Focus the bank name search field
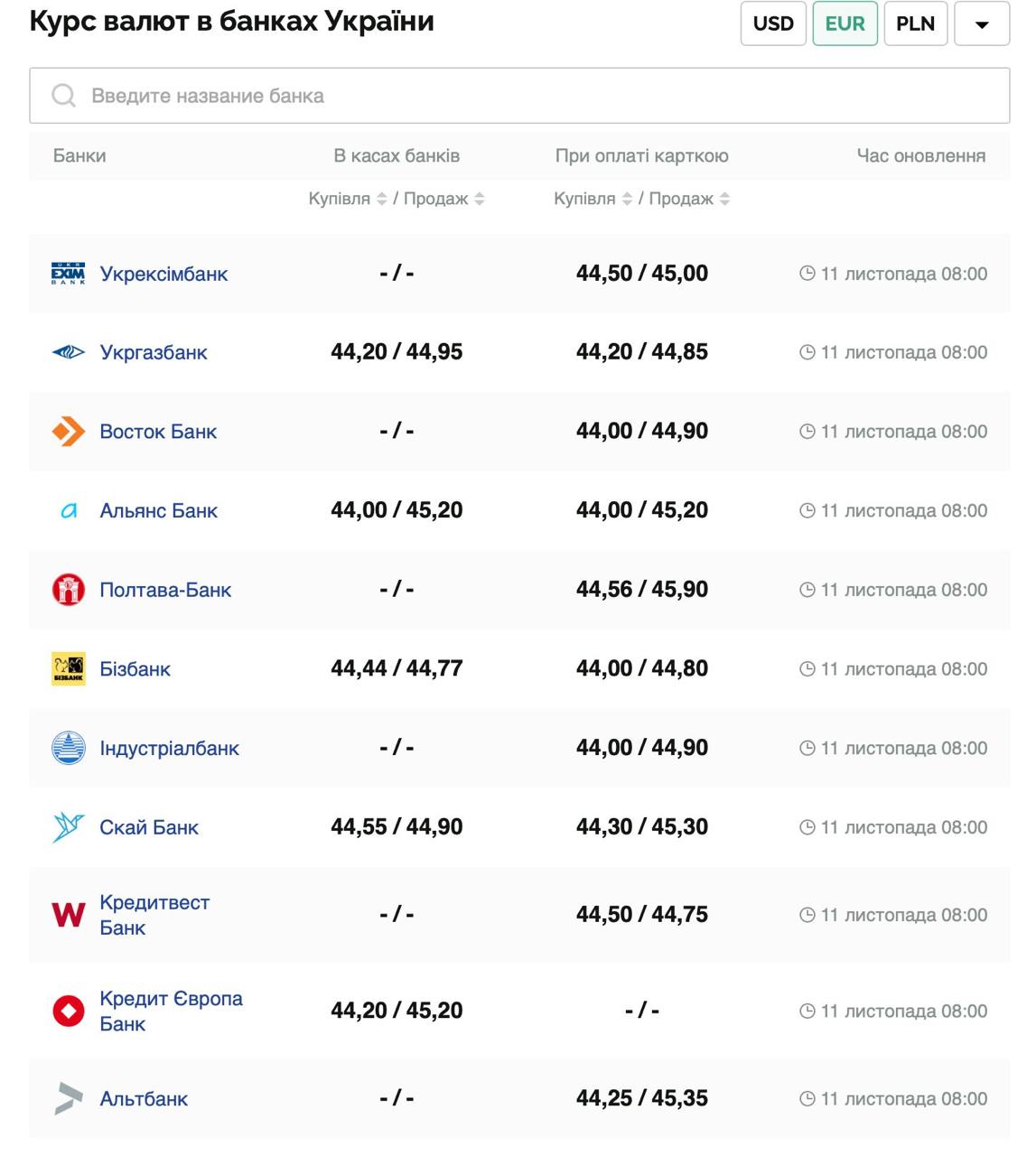Screen dimensions: 1036x1156 (x=519, y=96)
